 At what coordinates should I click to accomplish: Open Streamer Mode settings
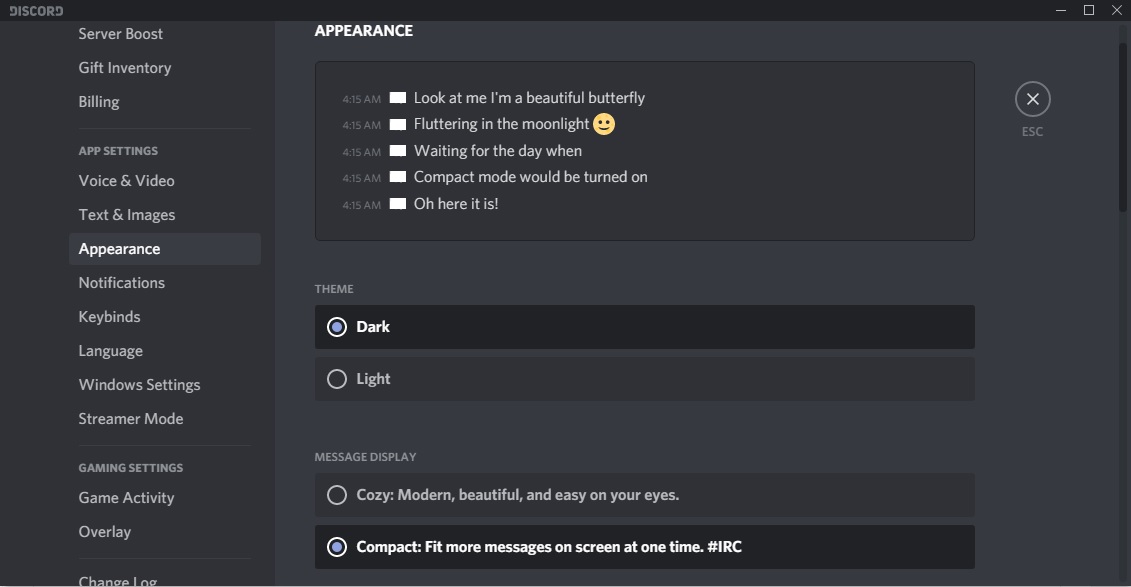point(131,419)
